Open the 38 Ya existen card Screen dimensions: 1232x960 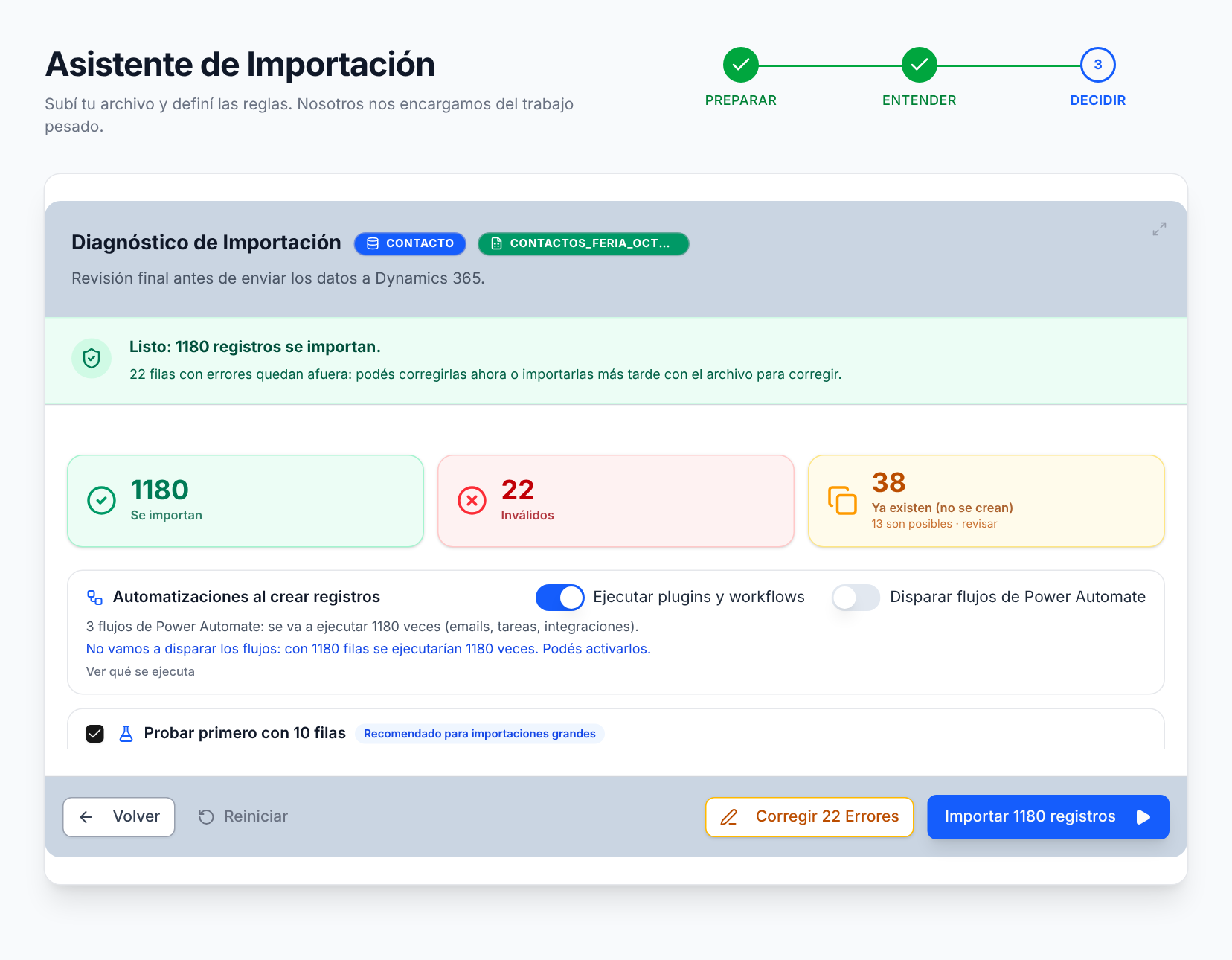coord(986,501)
